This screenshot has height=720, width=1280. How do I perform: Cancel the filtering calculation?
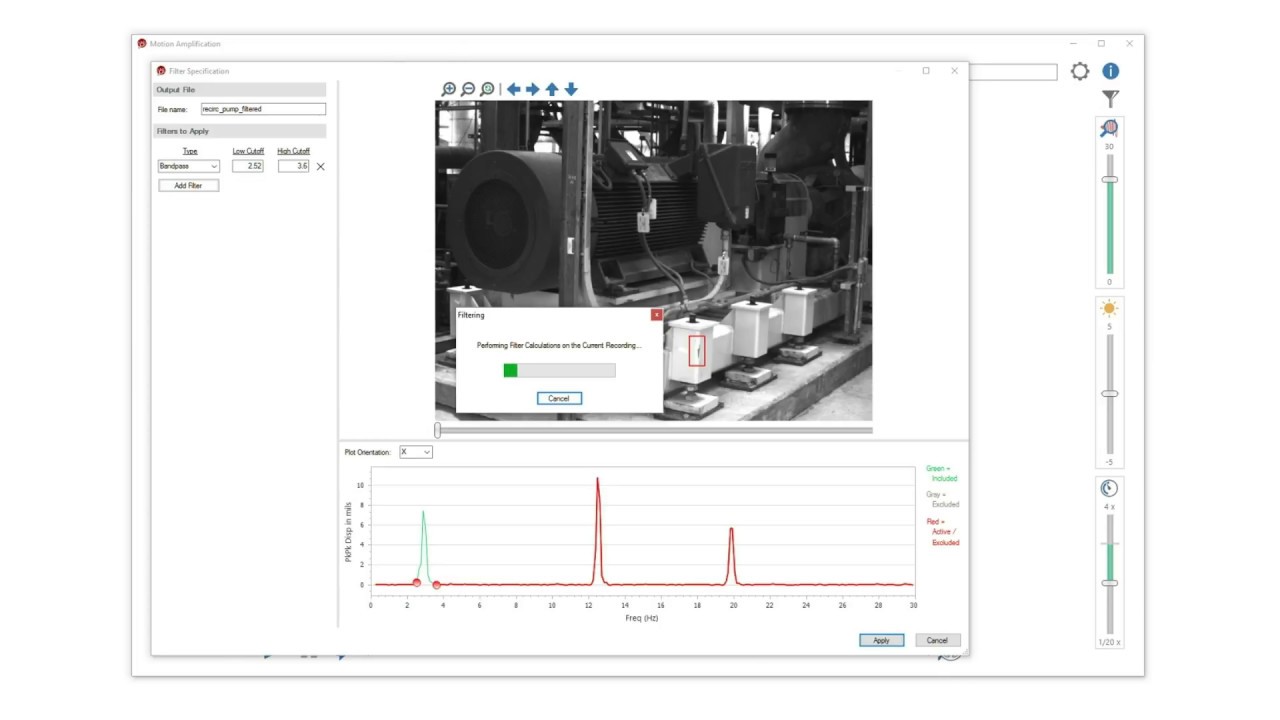tap(559, 398)
